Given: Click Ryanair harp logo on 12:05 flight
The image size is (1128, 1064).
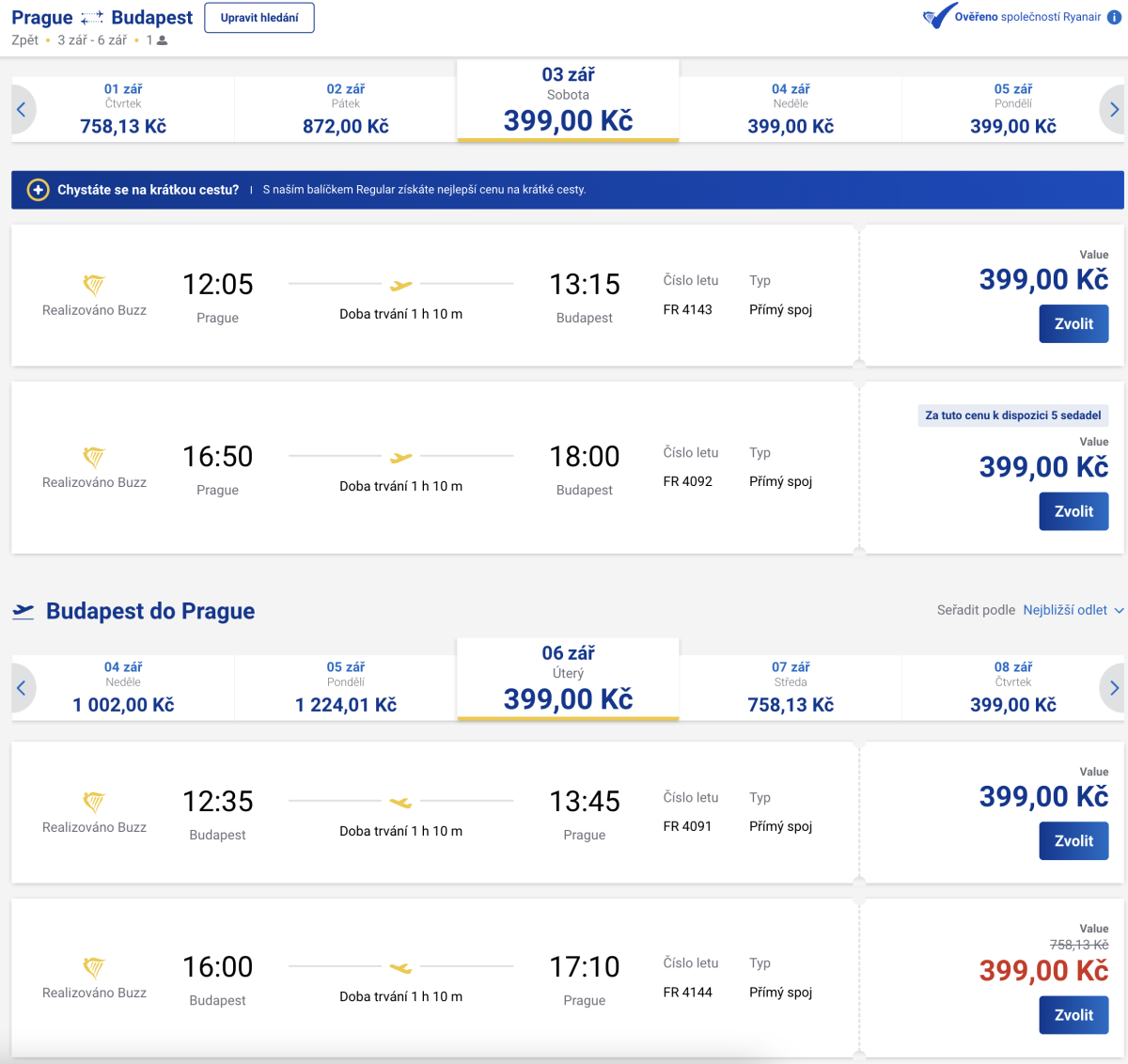Looking at the screenshot, I should point(94,285).
